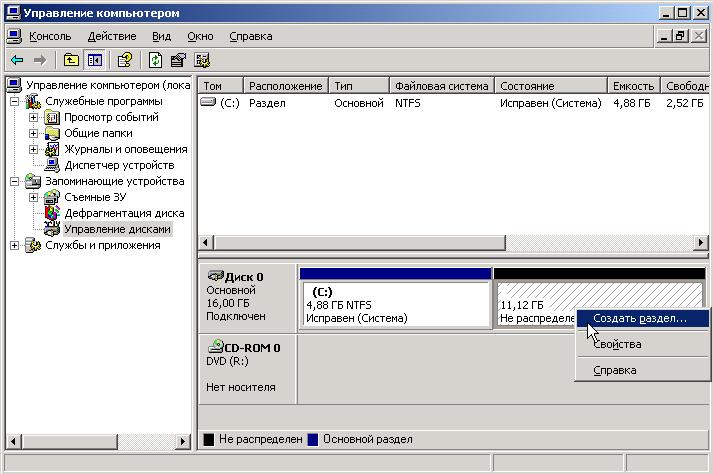This screenshot has width=713, height=474.
Task: Select Службы и приложения tree node
Action: 103,245
